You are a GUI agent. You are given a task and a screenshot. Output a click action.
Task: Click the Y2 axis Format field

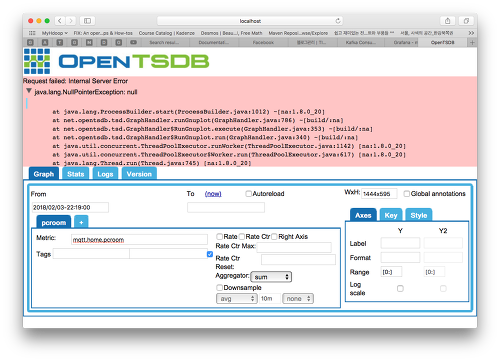pos(443,257)
